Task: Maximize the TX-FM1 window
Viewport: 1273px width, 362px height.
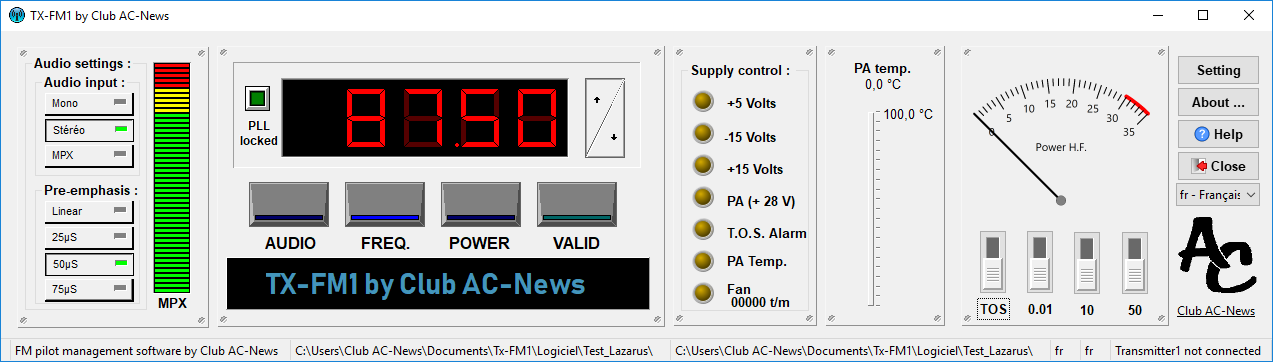Action: [x=1203, y=15]
